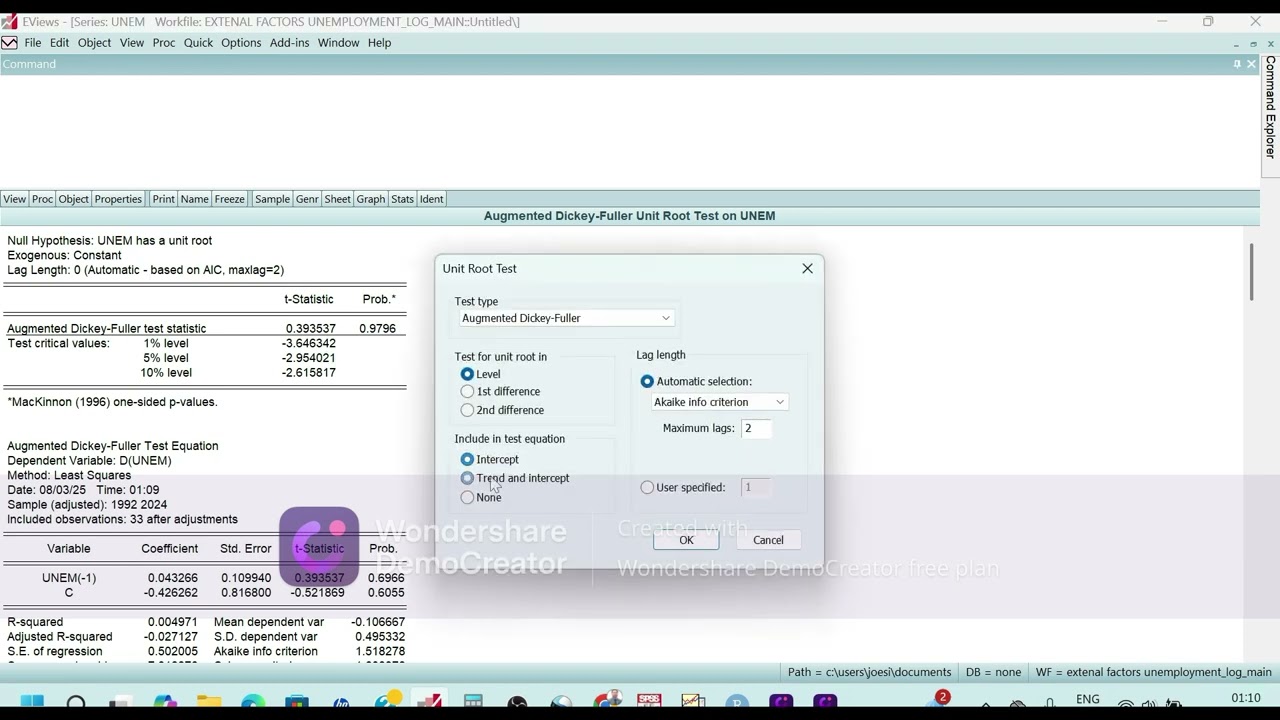Screen dimensions: 1280x720
Task: Click Object button on series toolbar
Action: point(73,199)
